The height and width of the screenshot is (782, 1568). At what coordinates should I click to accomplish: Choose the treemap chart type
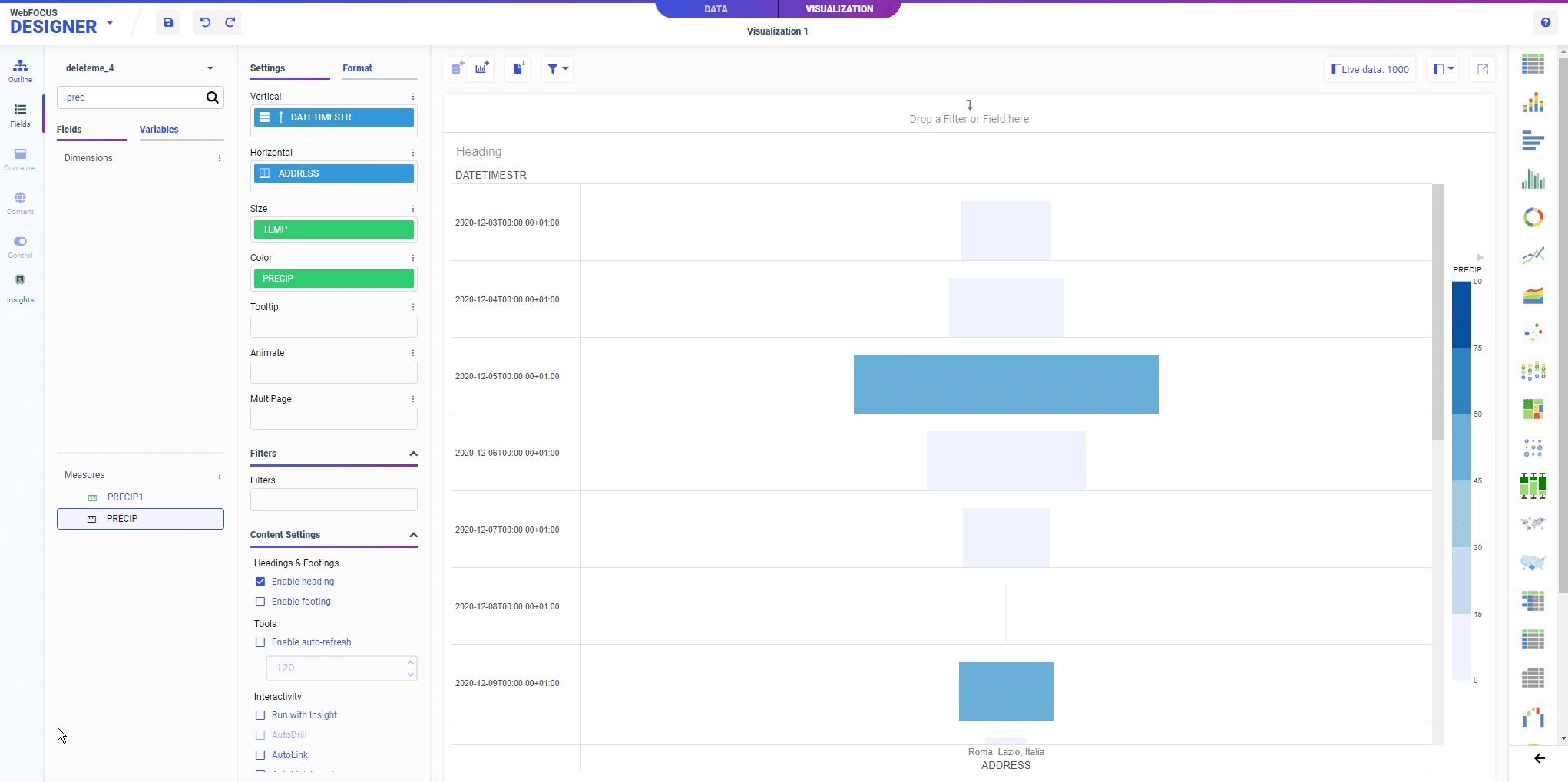(x=1533, y=408)
